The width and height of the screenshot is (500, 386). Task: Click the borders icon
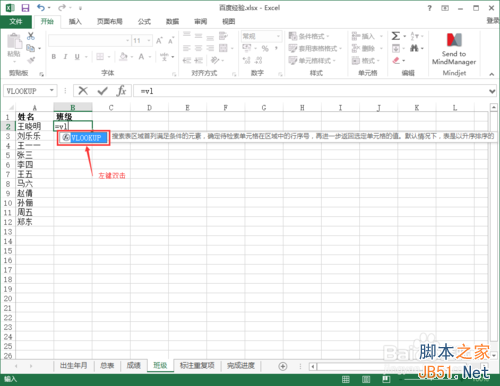click(x=100, y=57)
